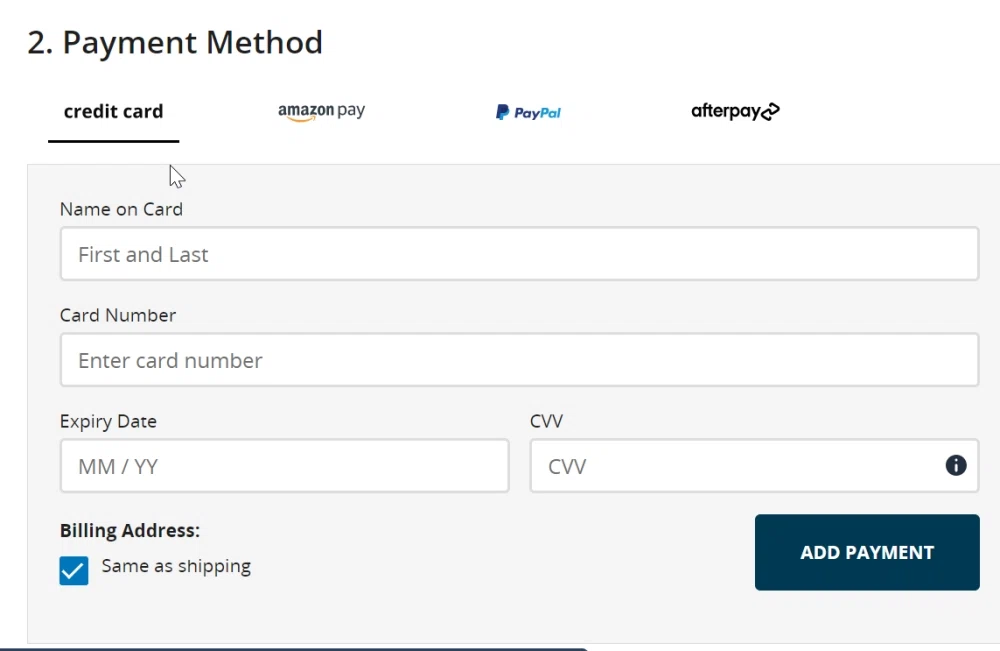This screenshot has height=651, width=1000.
Task: Switch to the credit card tab
Action: pos(112,111)
